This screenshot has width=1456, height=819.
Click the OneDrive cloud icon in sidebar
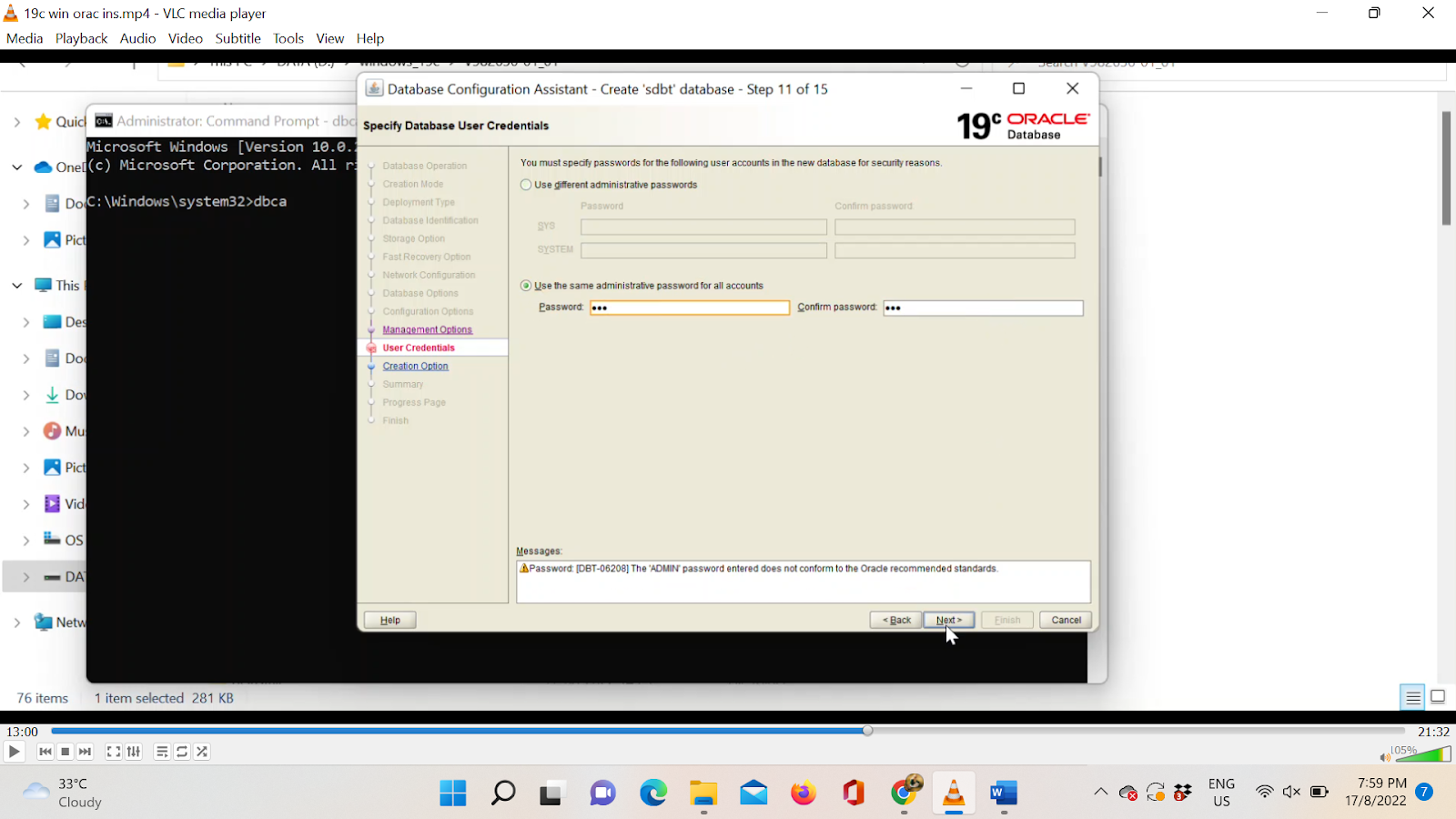coord(43,167)
